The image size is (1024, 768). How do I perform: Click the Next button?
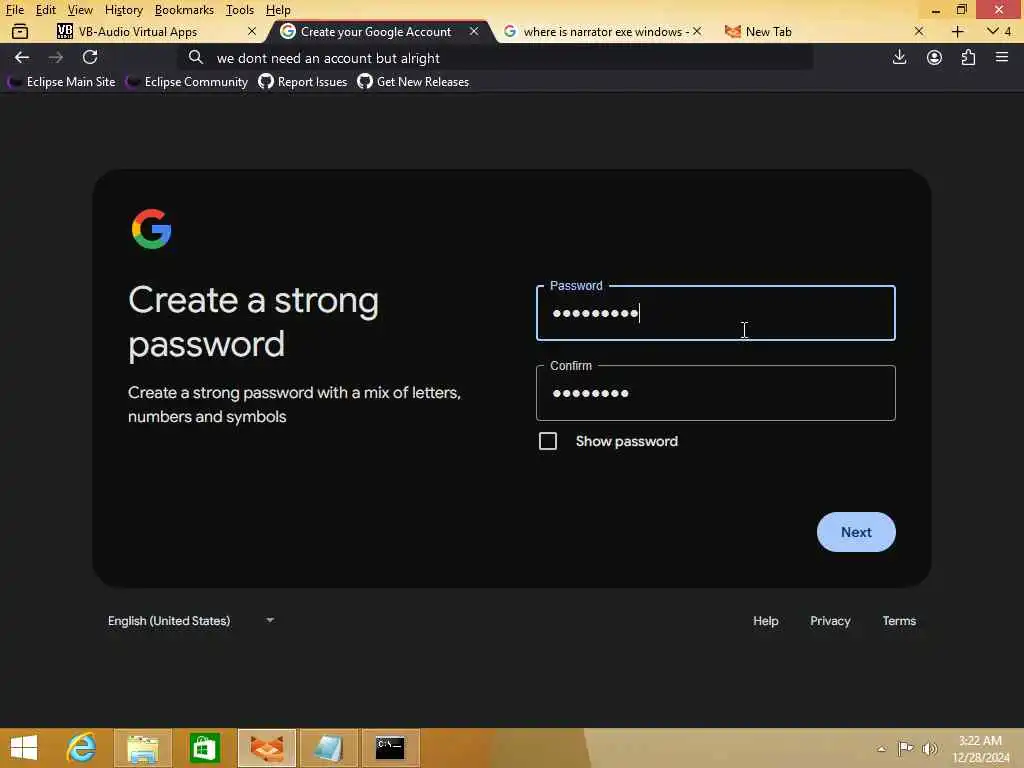(856, 532)
